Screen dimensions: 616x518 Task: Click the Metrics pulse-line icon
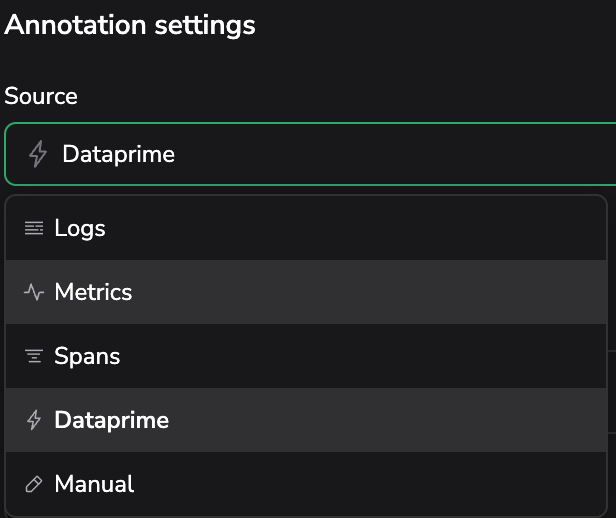(34, 293)
